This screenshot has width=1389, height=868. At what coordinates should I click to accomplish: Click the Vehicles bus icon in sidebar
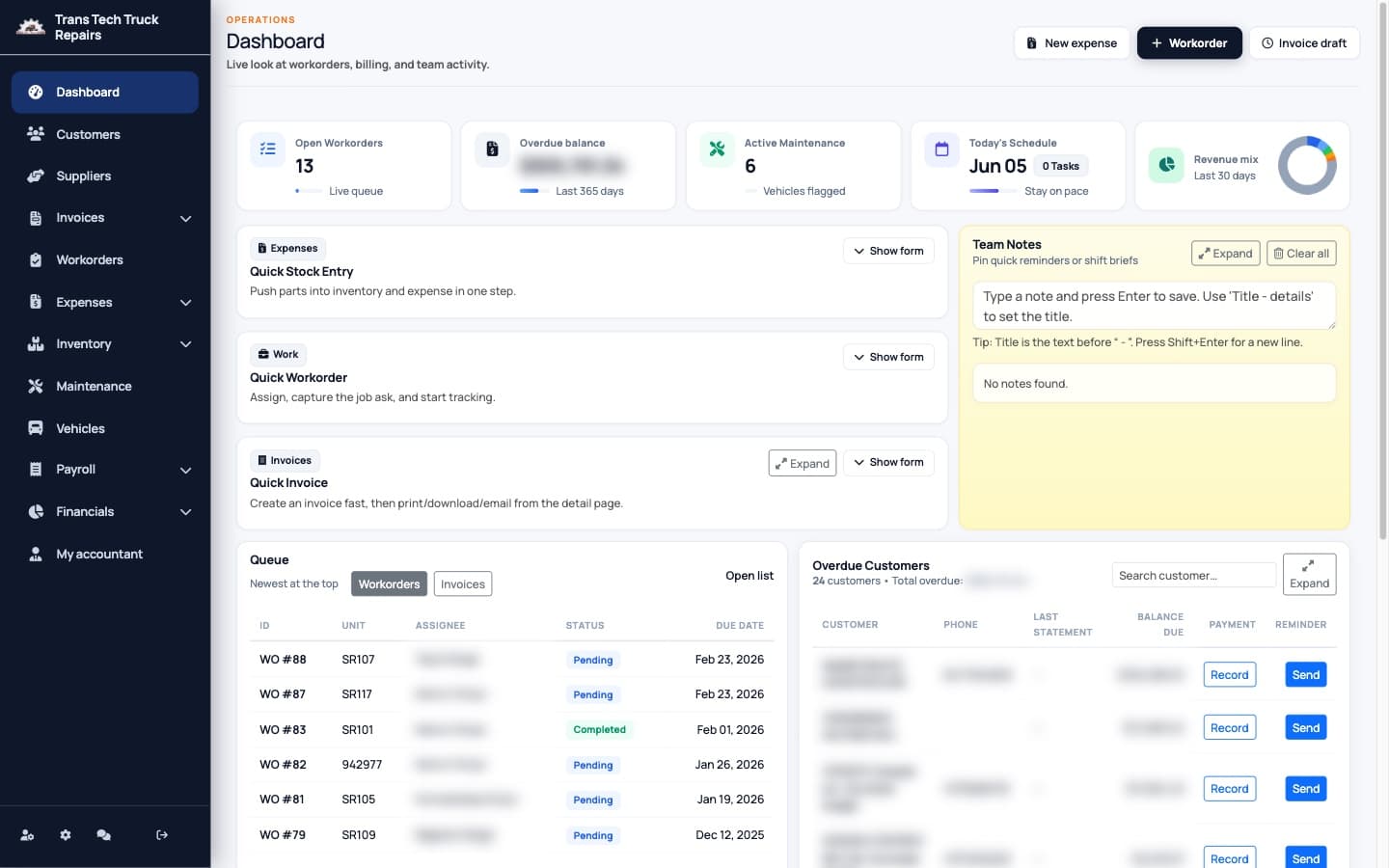point(36,428)
